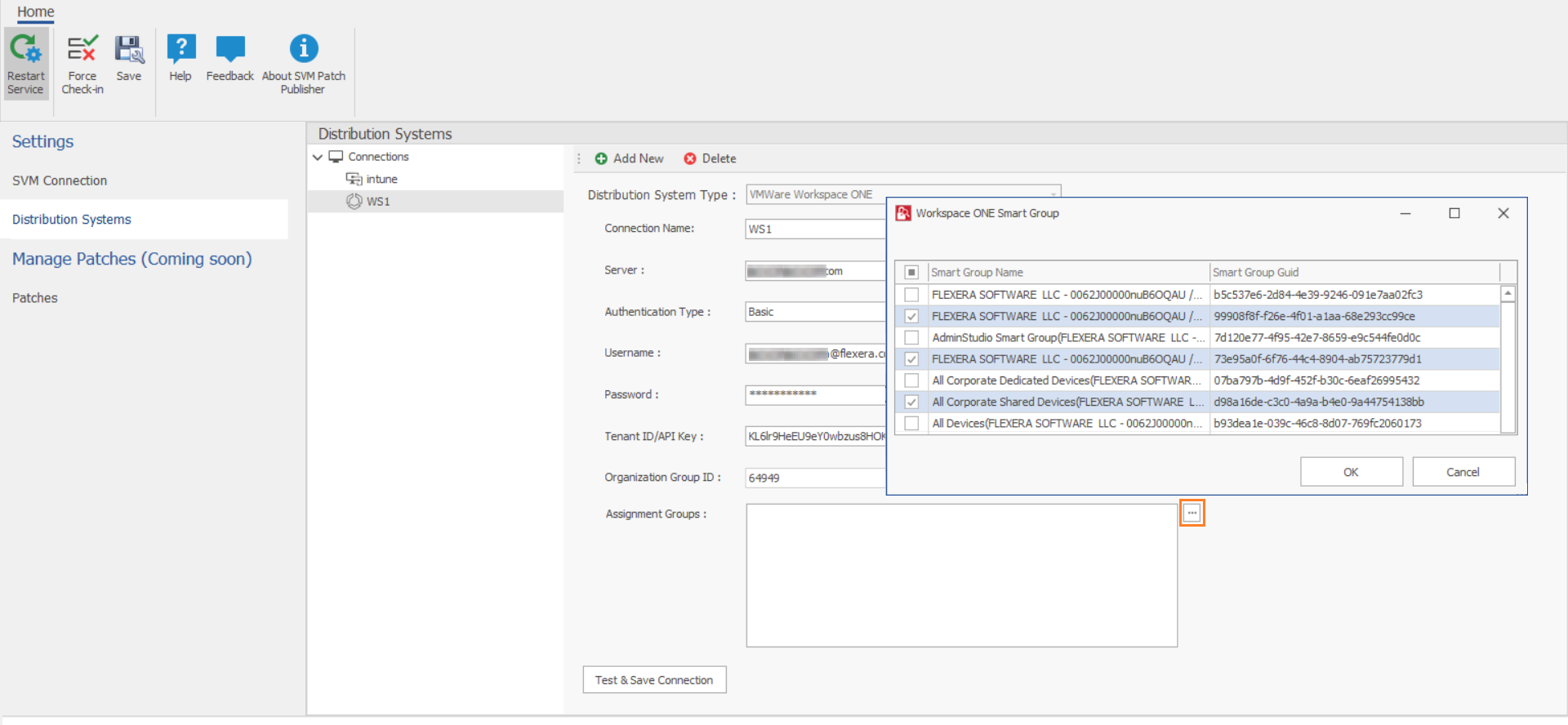The image size is (1568, 725).
Task: Click Workspace ONE Smart Group dialog icon
Action: (903, 213)
